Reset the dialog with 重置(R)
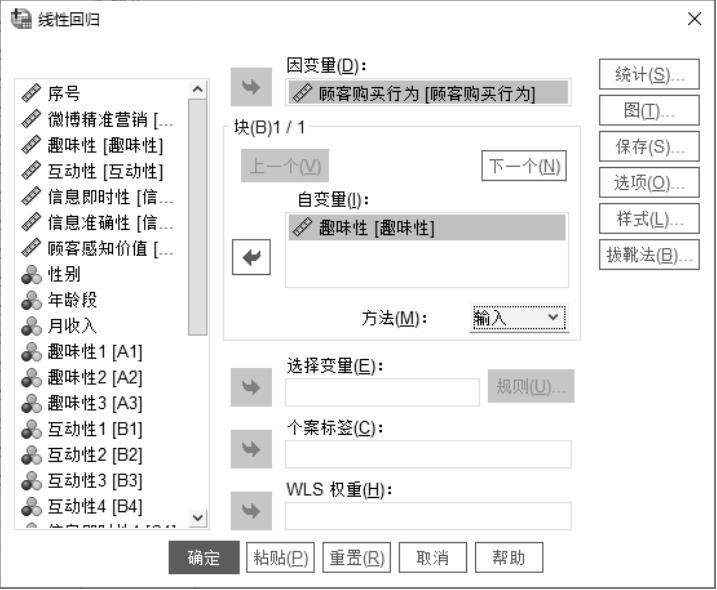The image size is (717, 590). (x=357, y=558)
